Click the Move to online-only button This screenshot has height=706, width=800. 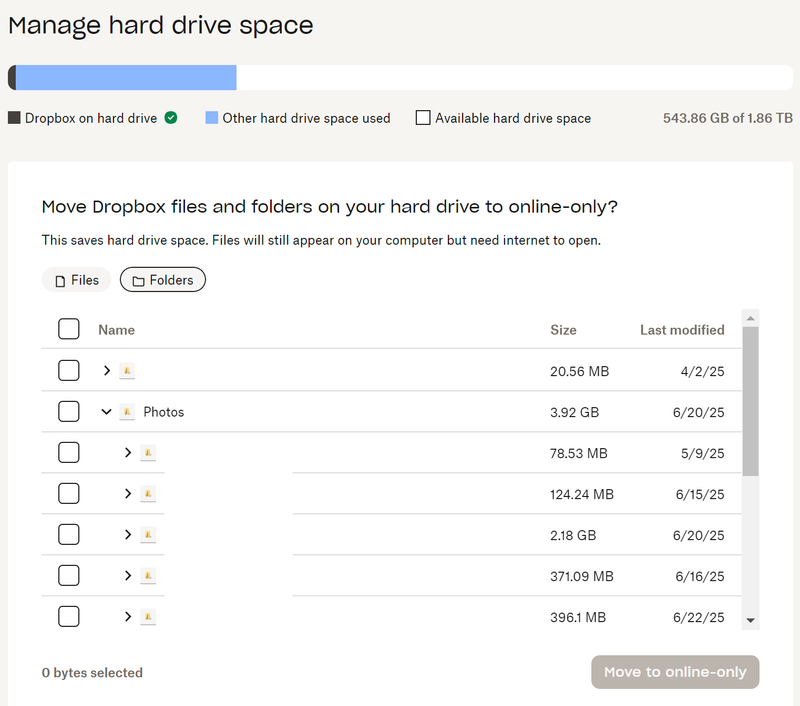coord(675,672)
